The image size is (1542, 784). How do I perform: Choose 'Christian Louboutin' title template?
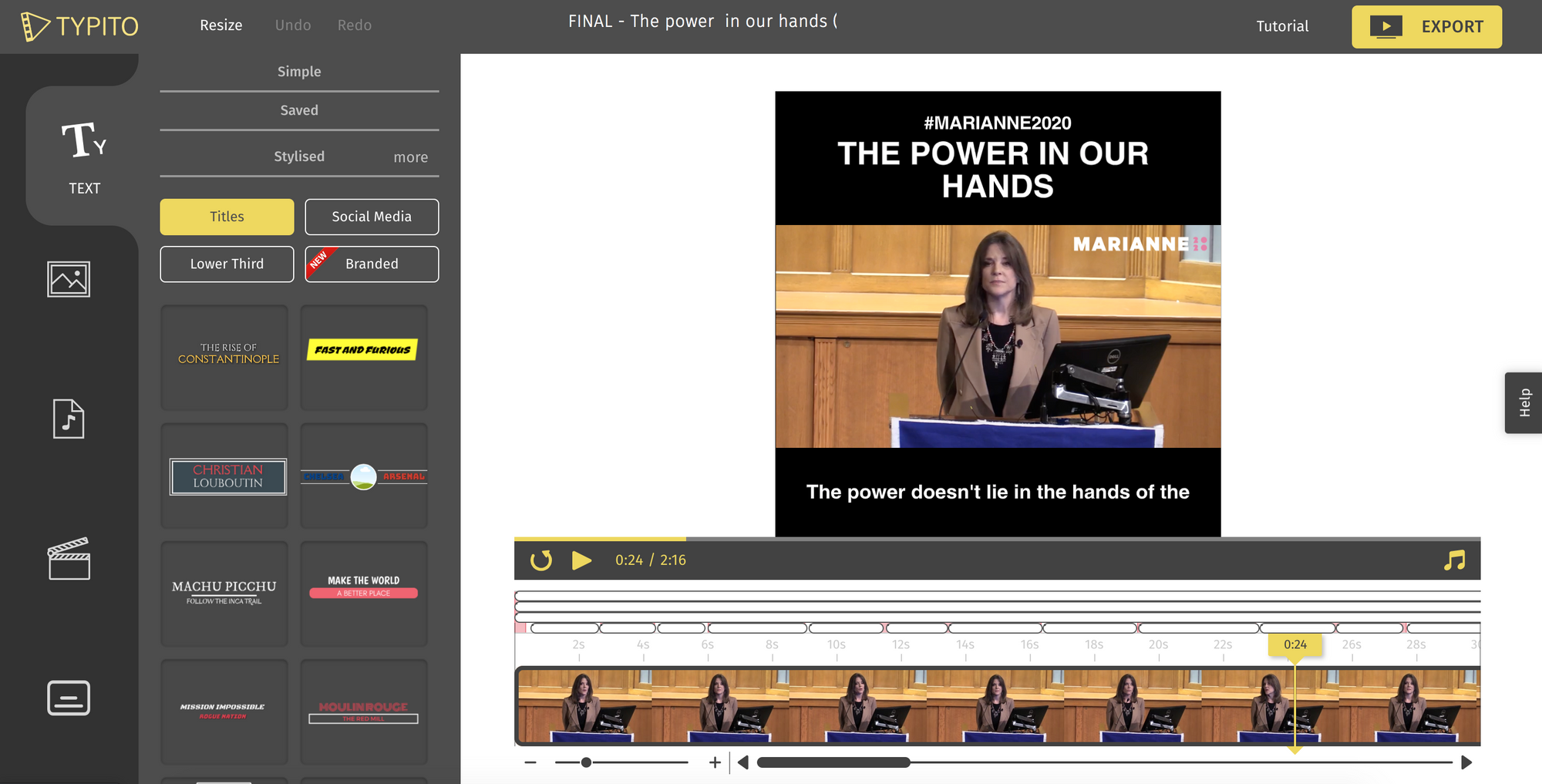pos(224,476)
